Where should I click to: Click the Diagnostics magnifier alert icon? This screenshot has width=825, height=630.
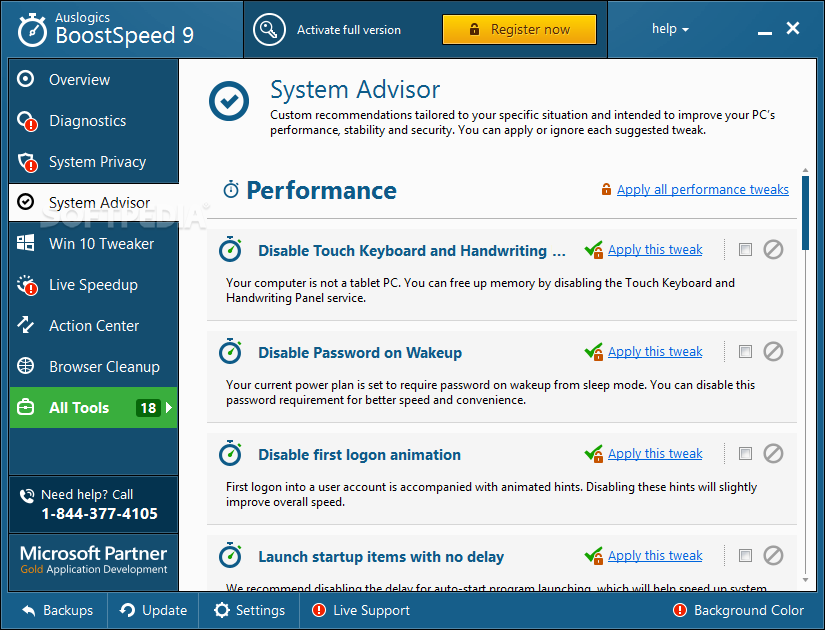coord(27,121)
